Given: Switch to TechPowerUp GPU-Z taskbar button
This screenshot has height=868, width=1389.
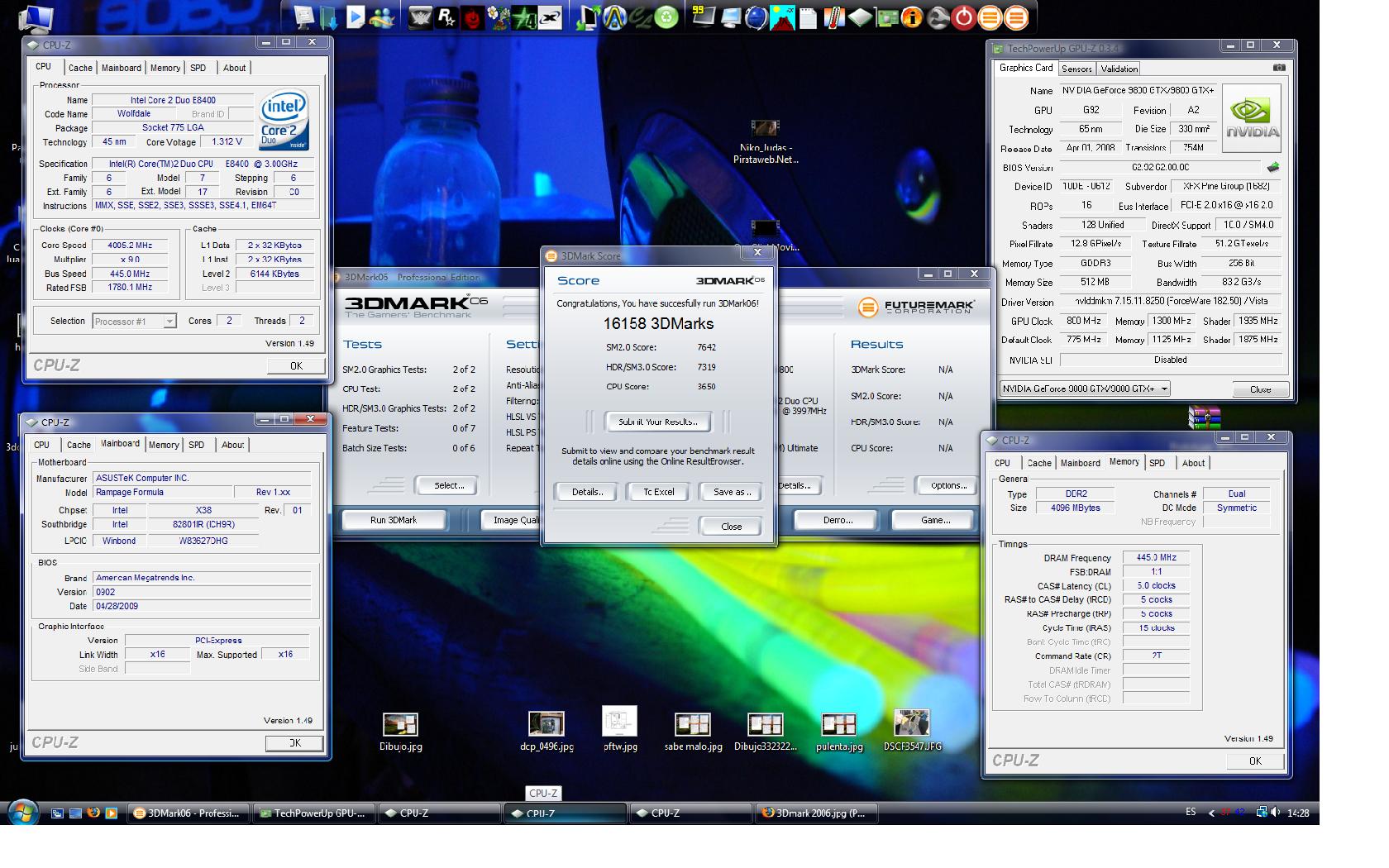Looking at the screenshot, I should coord(315,813).
